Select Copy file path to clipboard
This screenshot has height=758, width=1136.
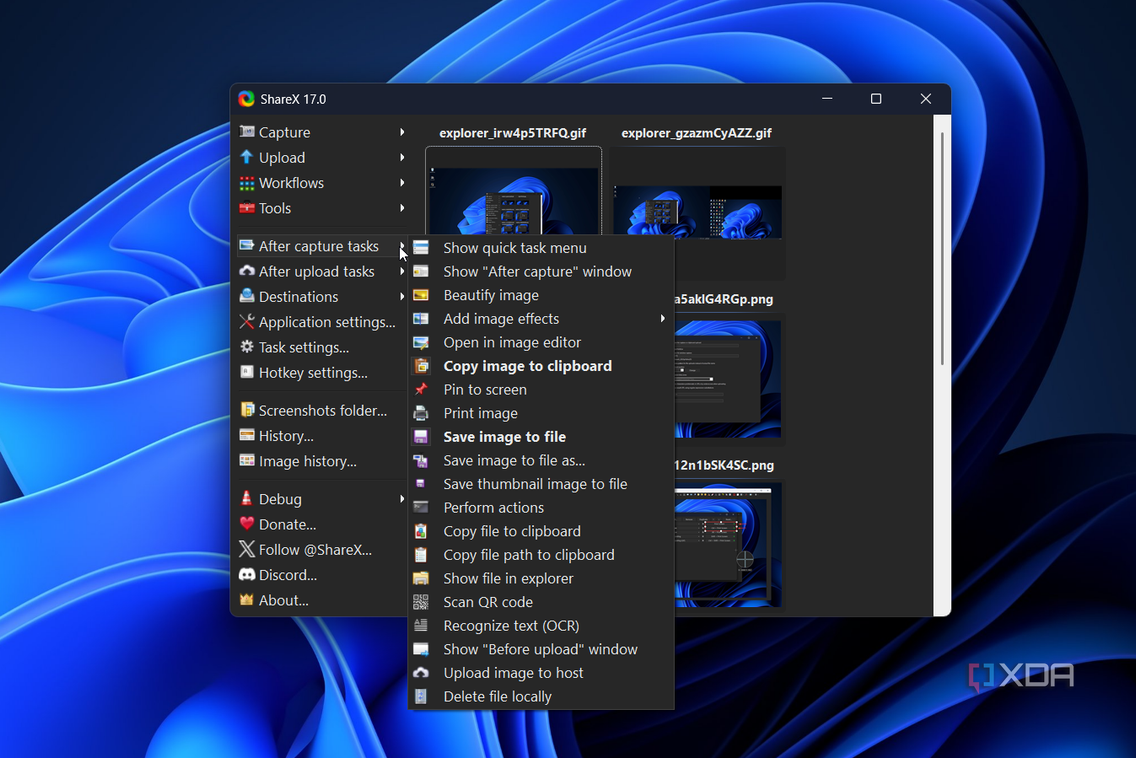(541, 555)
